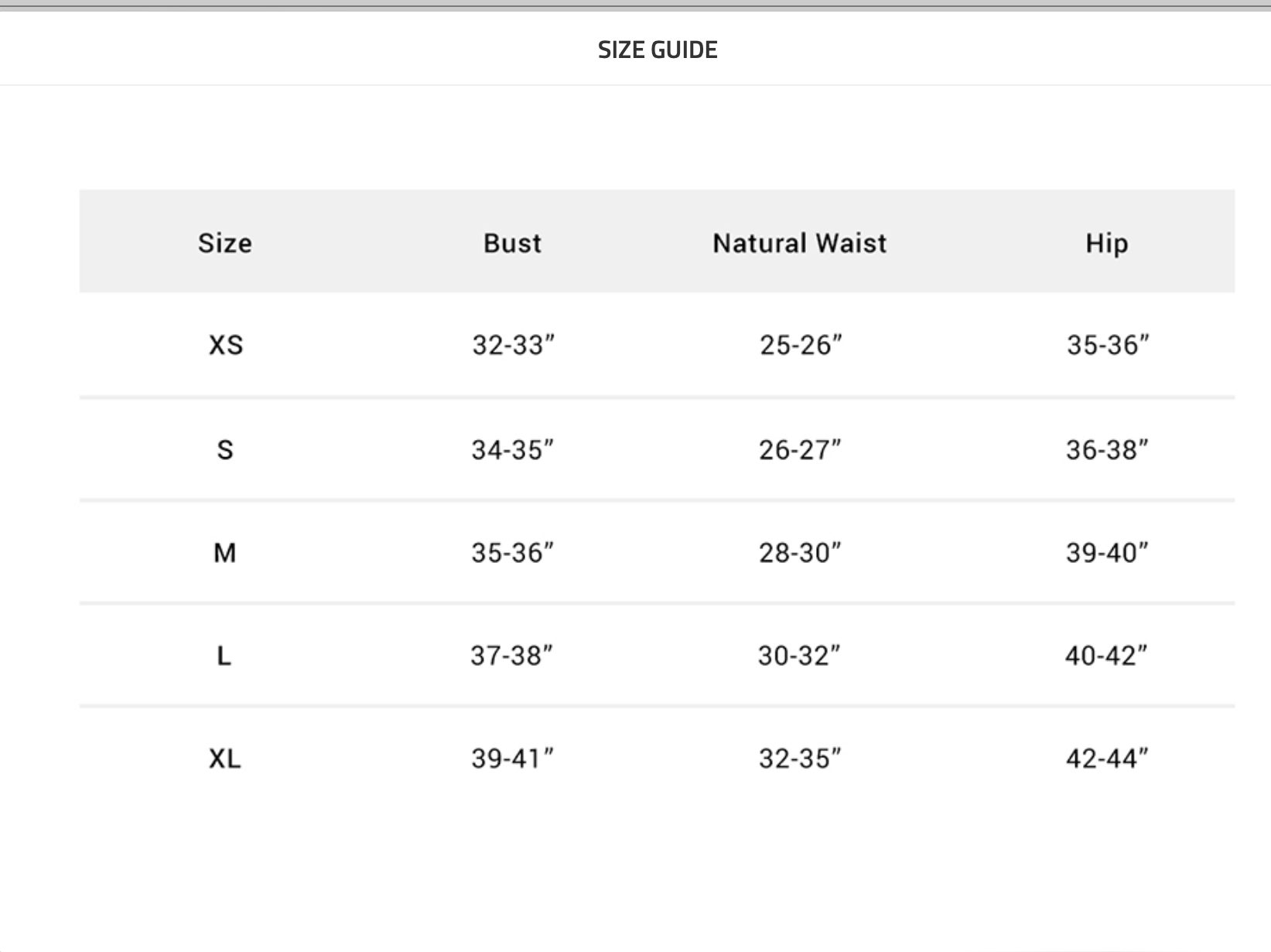Click the L hip value 40-42"
This screenshot has width=1271, height=952.
[1106, 656]
